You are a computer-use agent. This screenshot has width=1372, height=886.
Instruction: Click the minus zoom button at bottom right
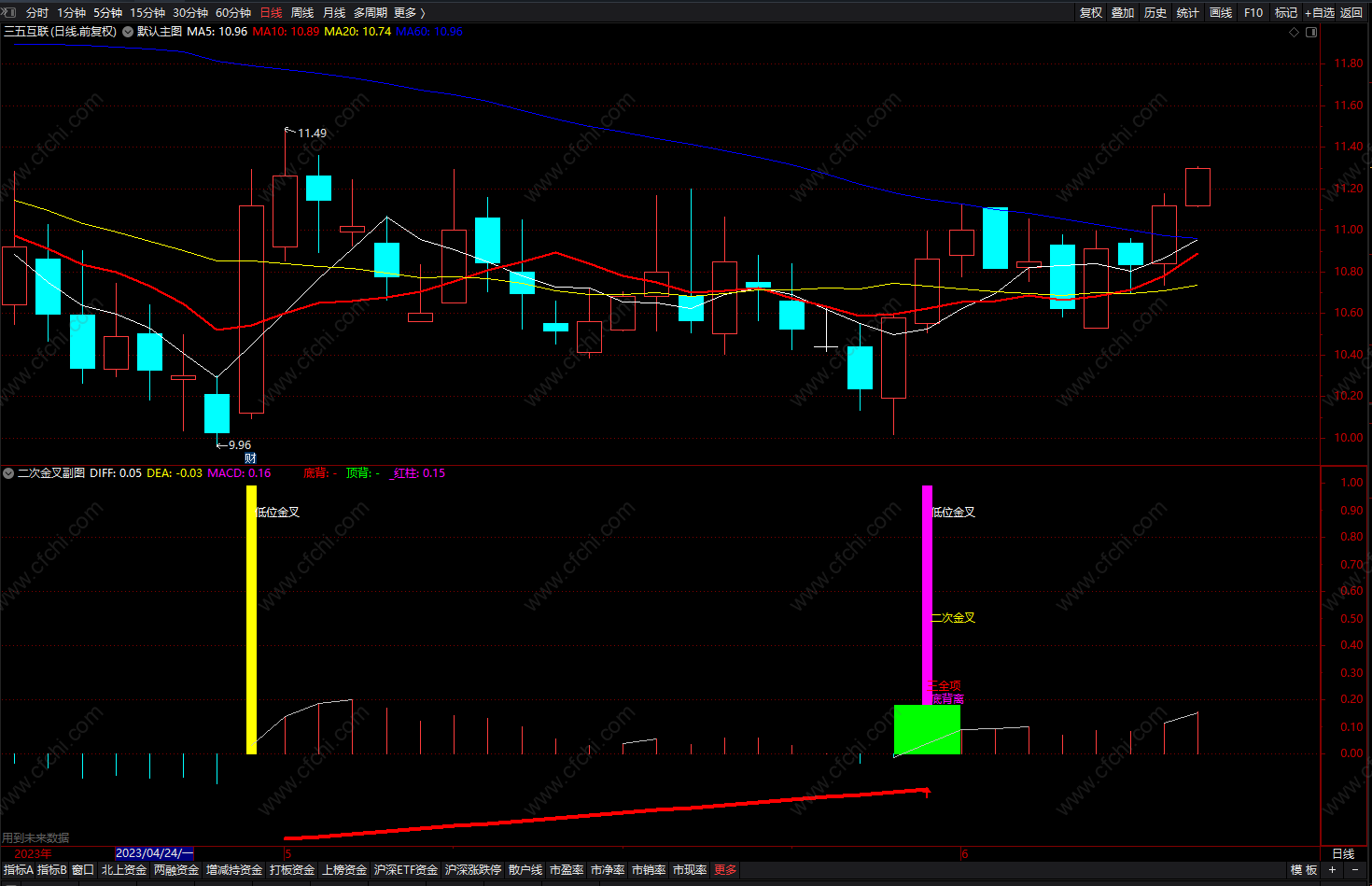(x=1355, y=870)
